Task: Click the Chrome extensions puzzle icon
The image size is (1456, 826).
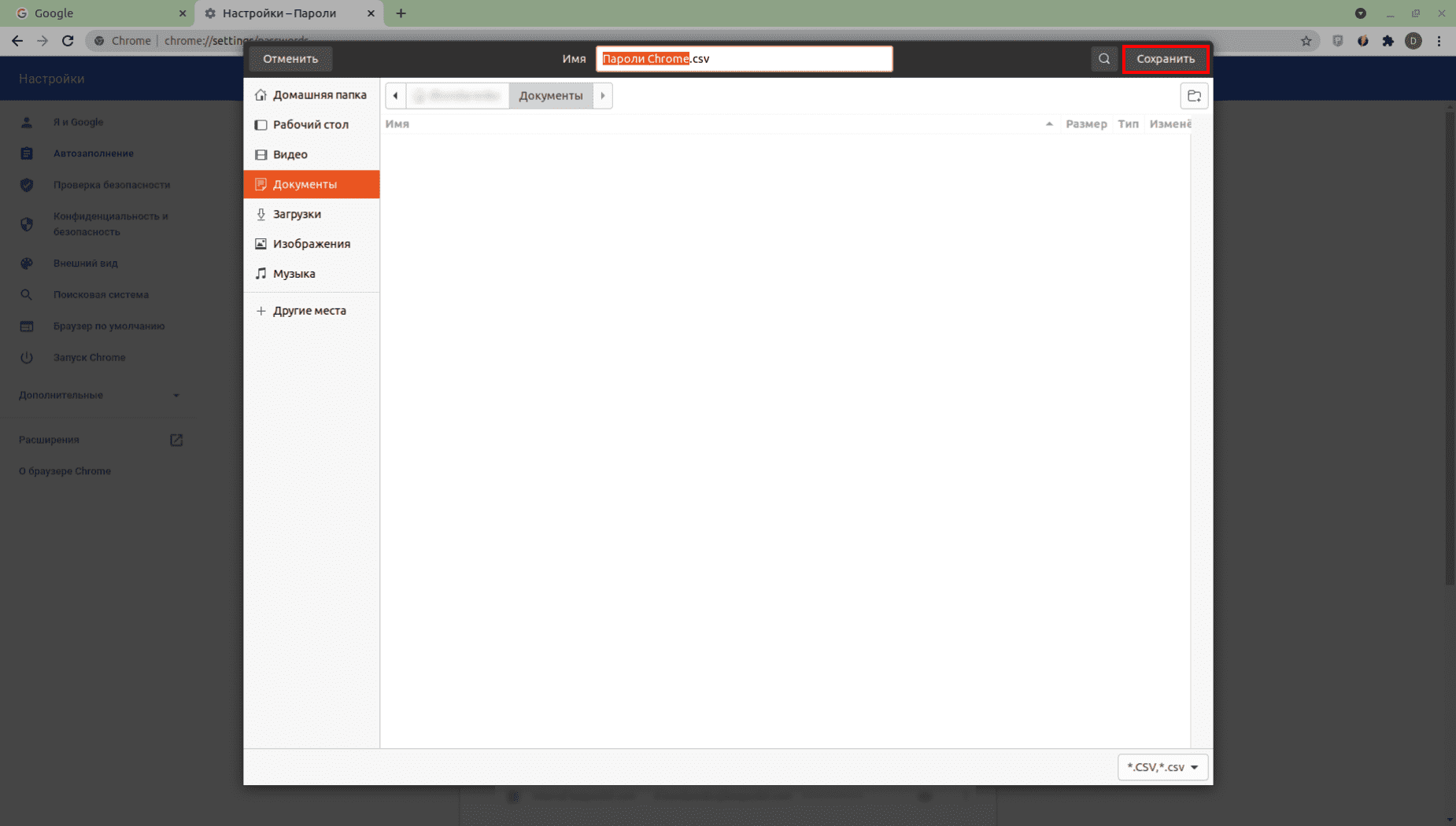Action: pyautogui.click(x=1388, y=41)
